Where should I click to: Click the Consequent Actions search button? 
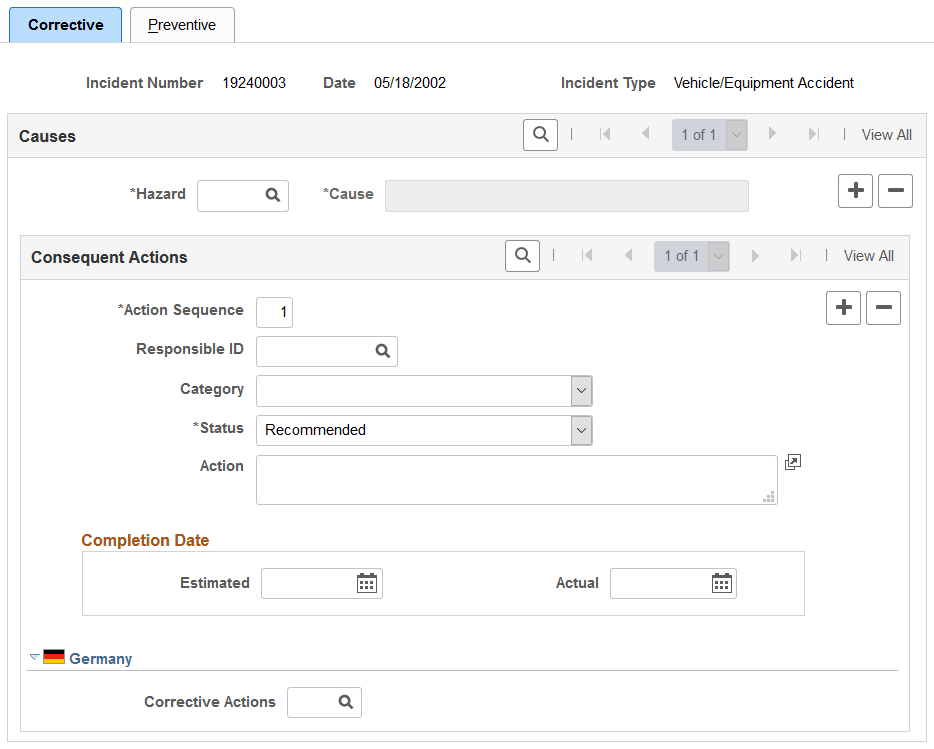[522, 256]
